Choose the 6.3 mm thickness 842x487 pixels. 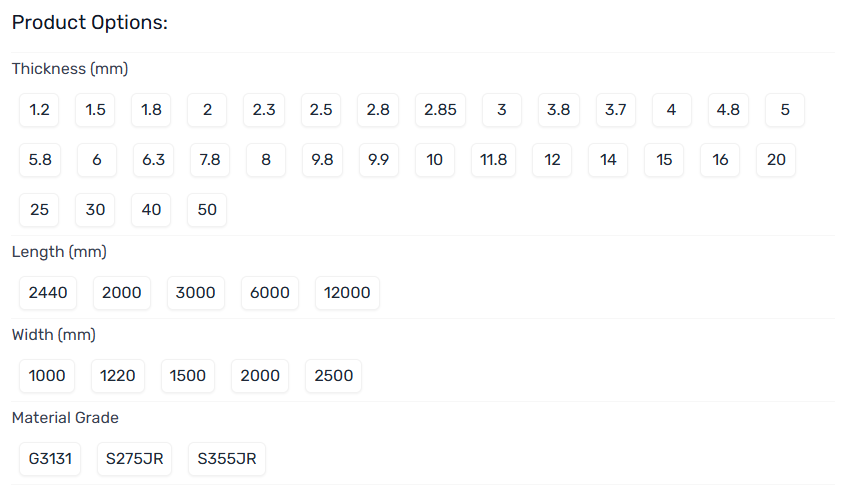coord(153,160)
